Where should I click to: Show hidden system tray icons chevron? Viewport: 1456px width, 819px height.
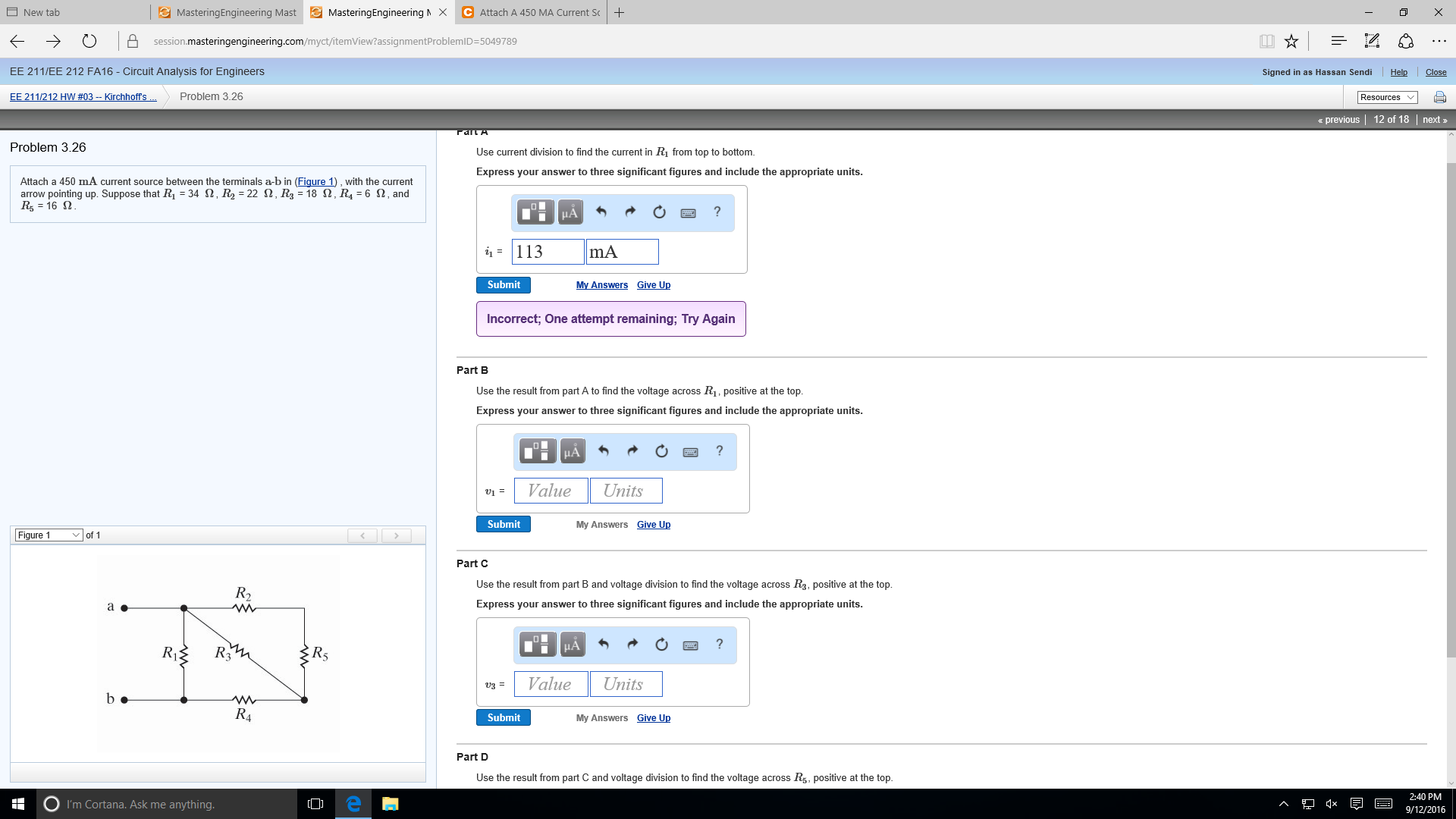pos(1283,804)
